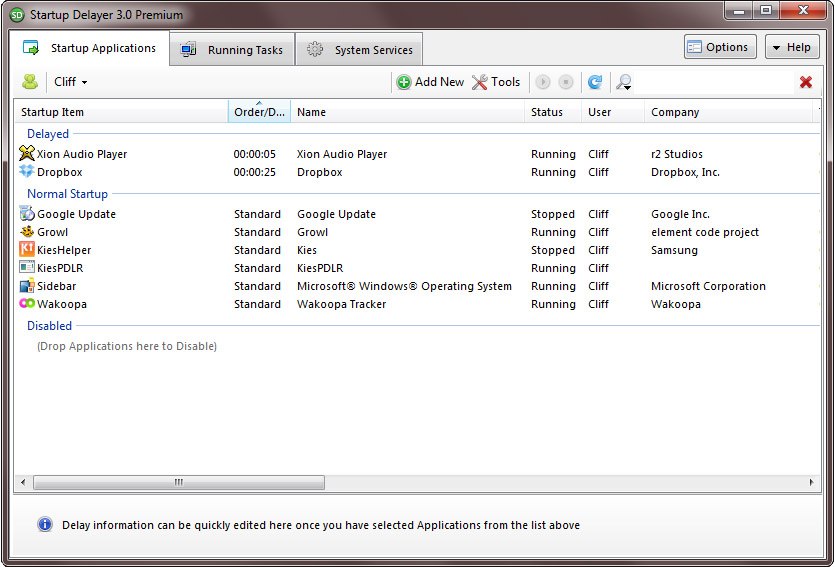Sort by Status column header

553,112
